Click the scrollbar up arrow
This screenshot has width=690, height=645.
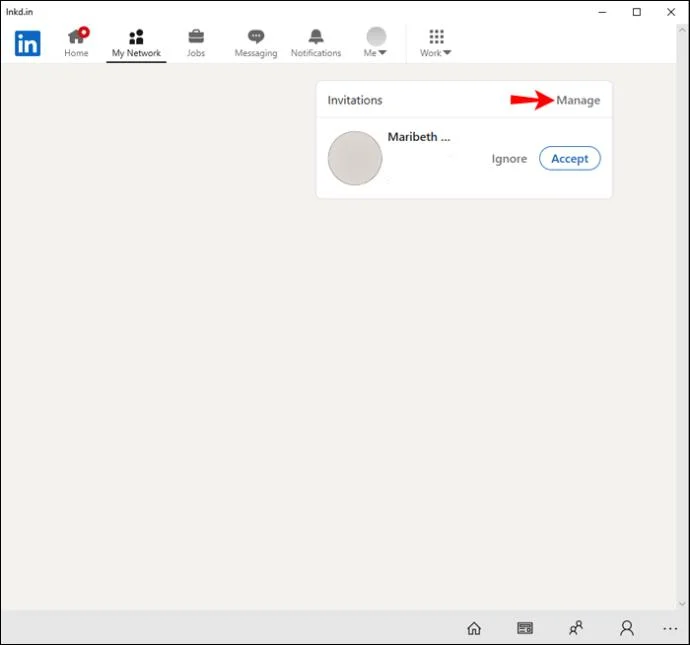coord(683,30)
